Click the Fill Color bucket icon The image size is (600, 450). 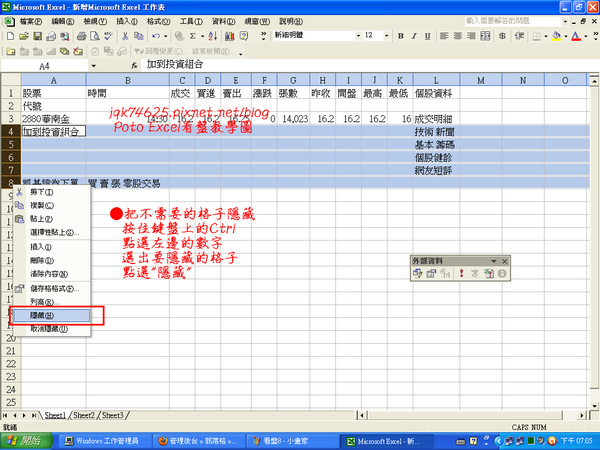pyautogui.click(x=557, y=36)
